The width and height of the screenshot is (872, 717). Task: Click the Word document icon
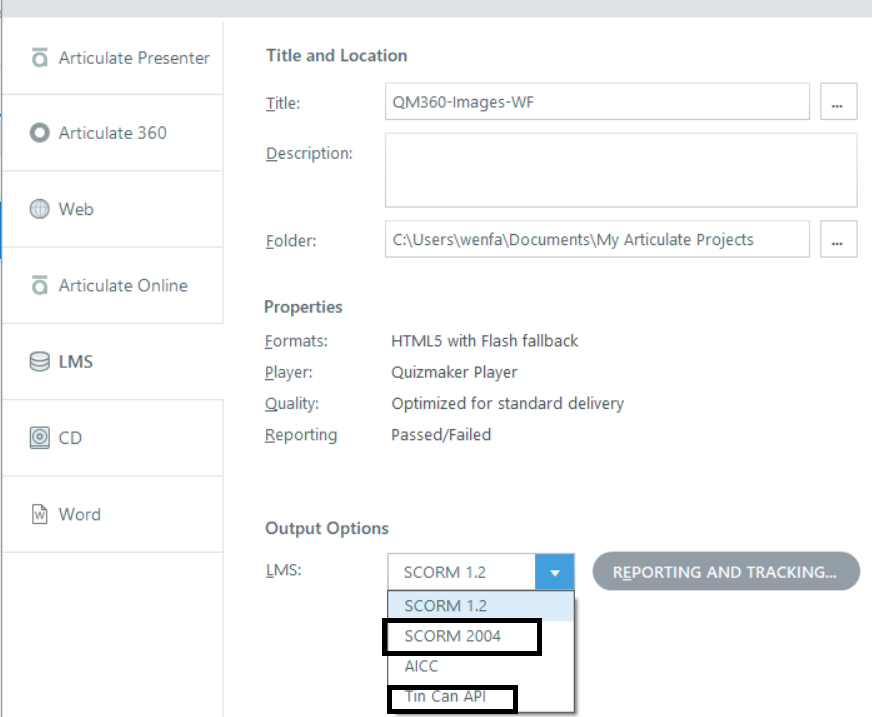point(40,514)
